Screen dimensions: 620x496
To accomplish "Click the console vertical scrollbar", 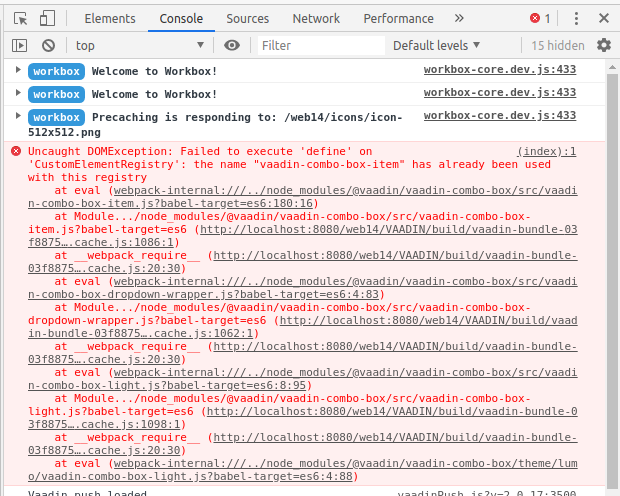I will coord(612,270).
